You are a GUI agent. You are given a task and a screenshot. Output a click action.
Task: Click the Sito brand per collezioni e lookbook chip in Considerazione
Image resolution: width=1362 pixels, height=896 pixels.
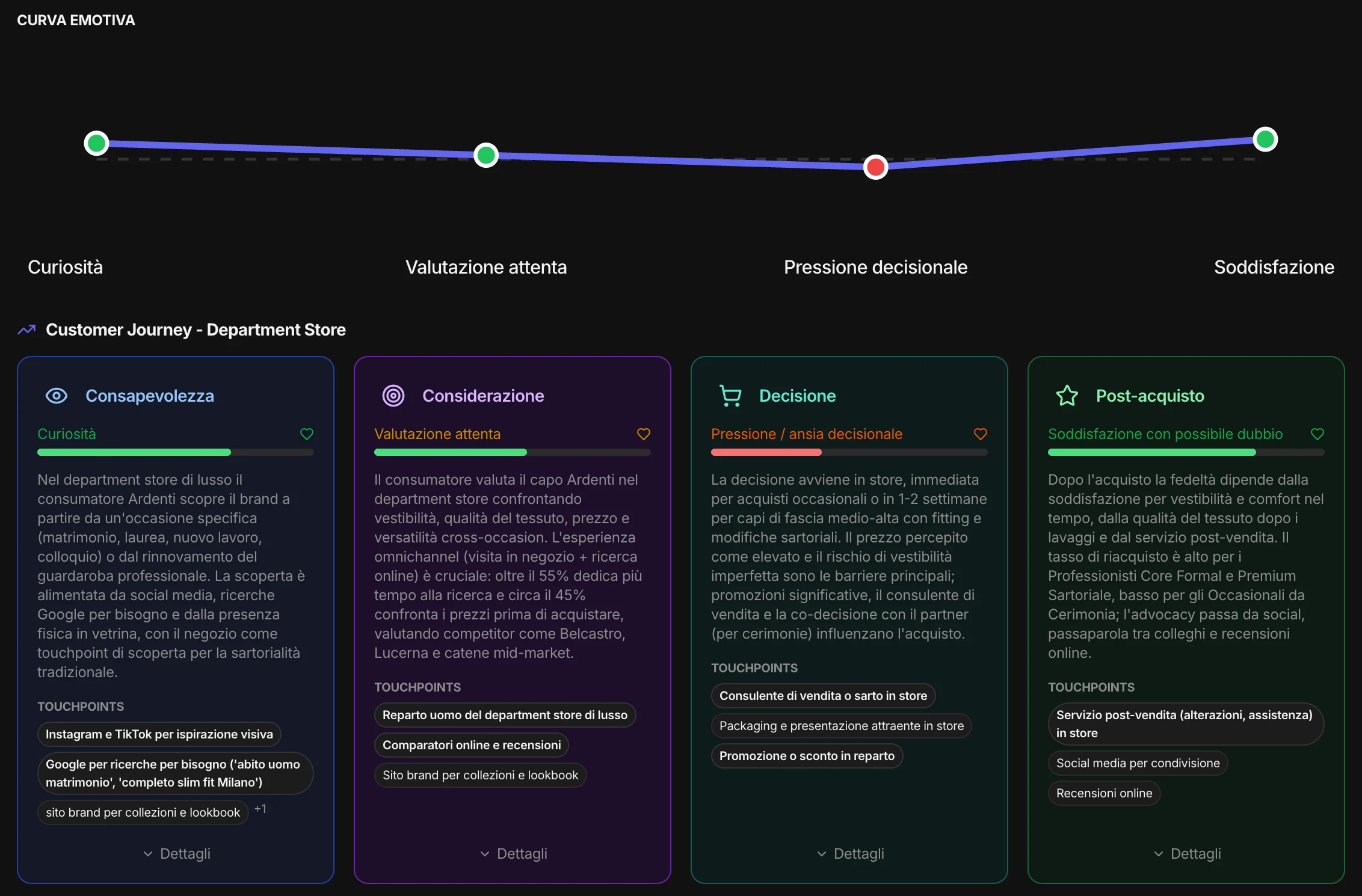pos(481,775)
